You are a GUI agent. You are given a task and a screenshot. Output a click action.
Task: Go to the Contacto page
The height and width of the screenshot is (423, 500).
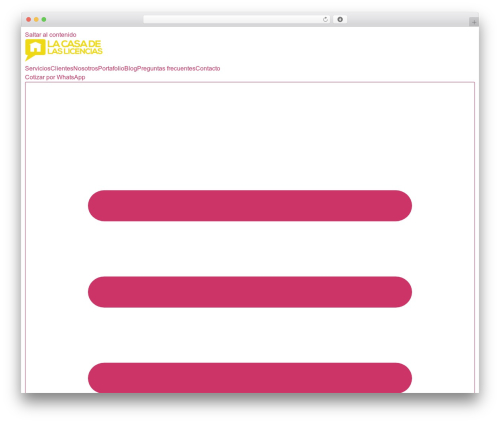(208, 68)
